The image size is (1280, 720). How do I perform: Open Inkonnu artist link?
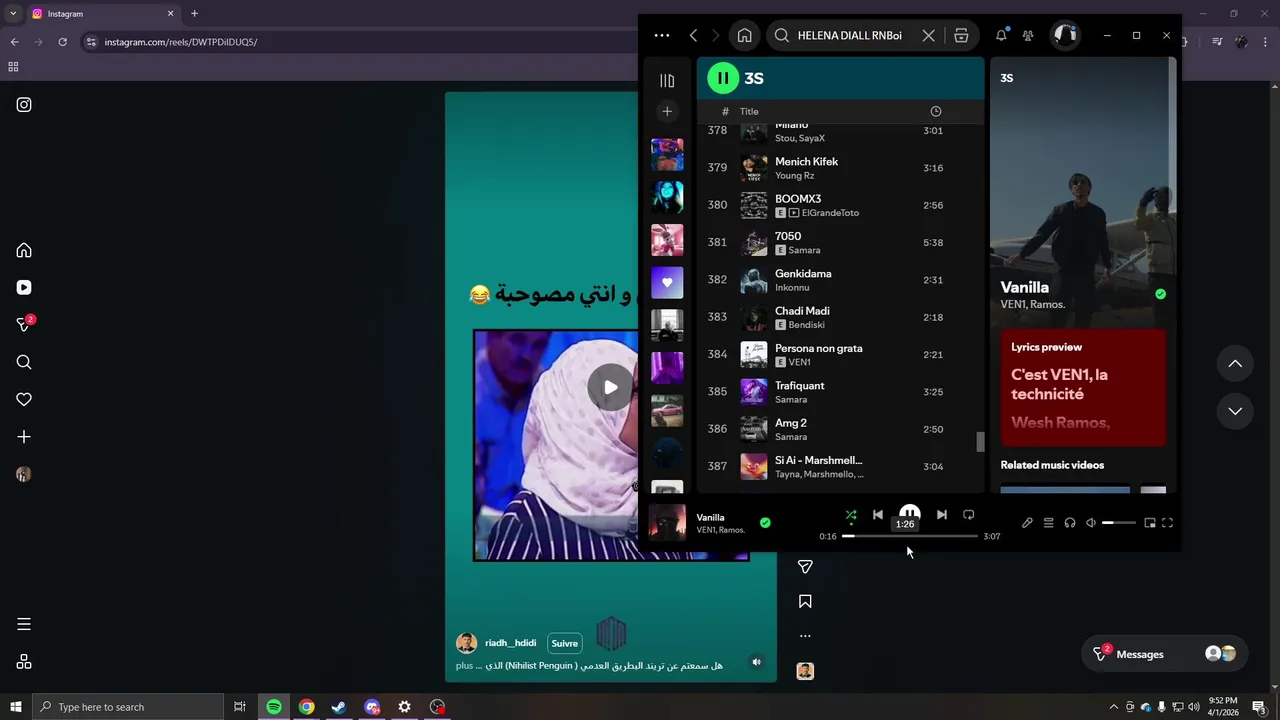792,288
